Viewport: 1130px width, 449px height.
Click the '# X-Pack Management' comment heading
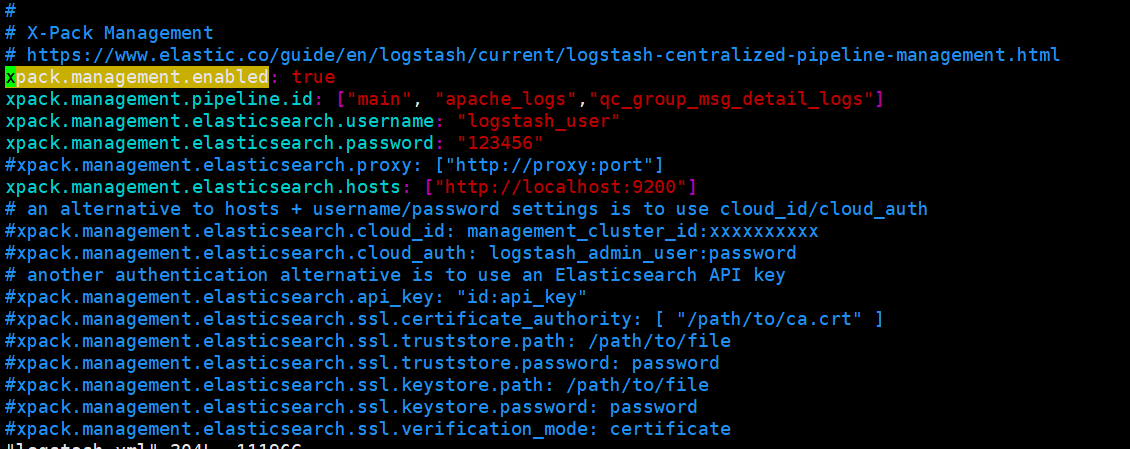pos(109,33)
